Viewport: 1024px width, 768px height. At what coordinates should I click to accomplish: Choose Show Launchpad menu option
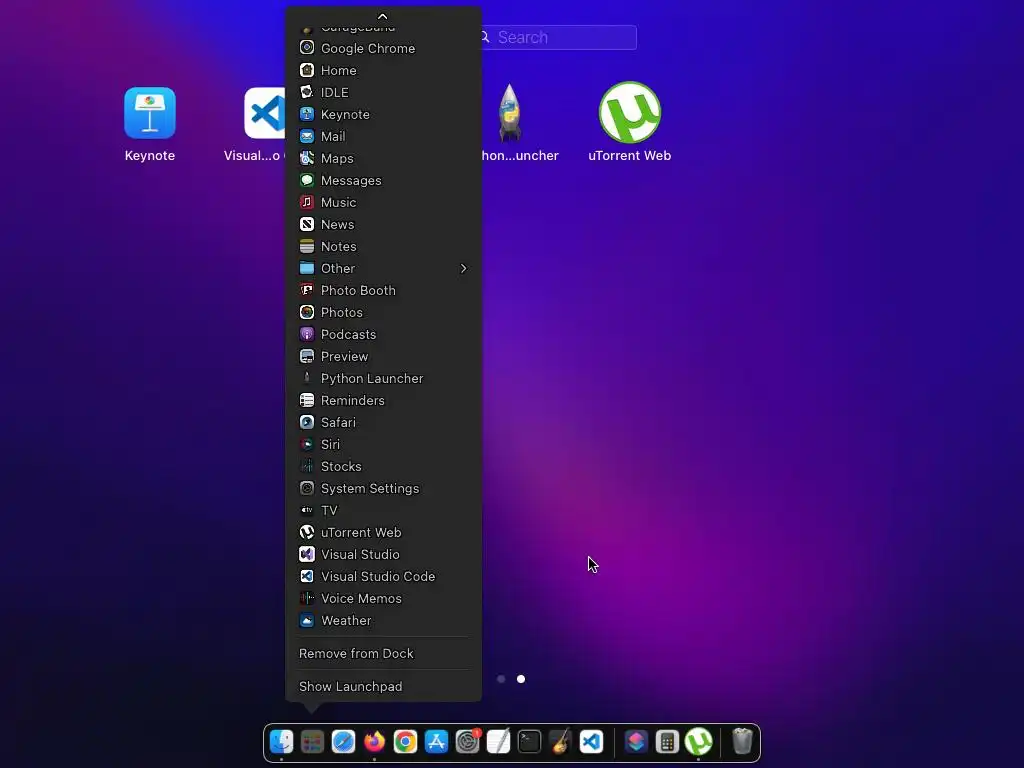click(383, 686)
